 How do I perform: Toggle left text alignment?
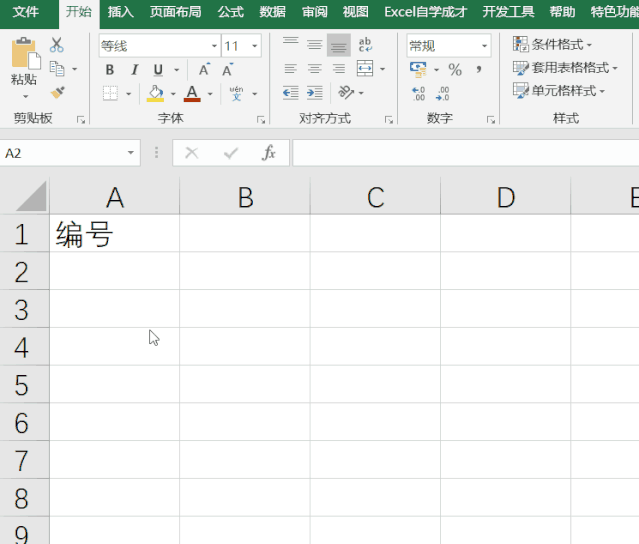pos(291,68)
